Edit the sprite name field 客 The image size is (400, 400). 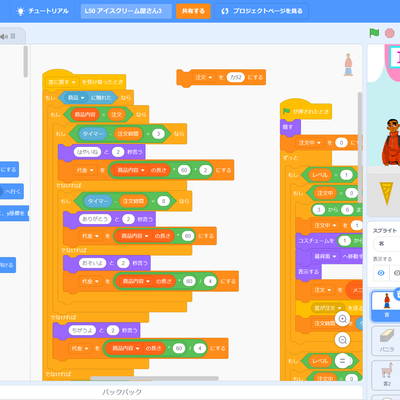[387, 244]
